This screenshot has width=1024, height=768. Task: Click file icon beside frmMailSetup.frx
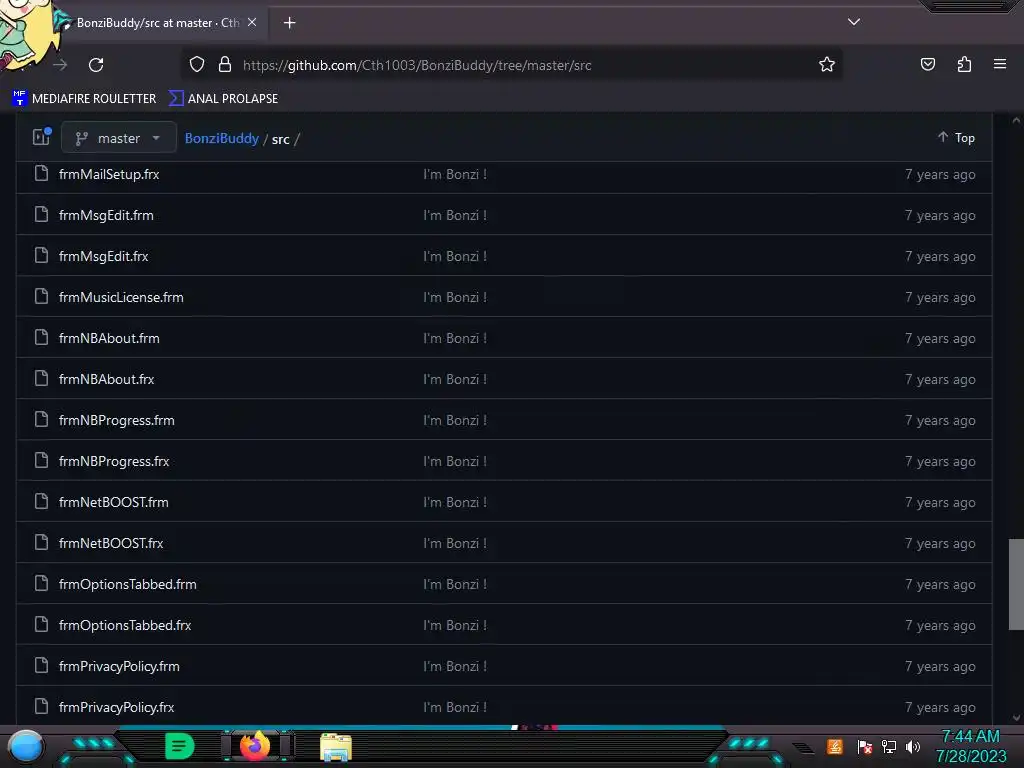pyautogui.click(x=41, y=174)
